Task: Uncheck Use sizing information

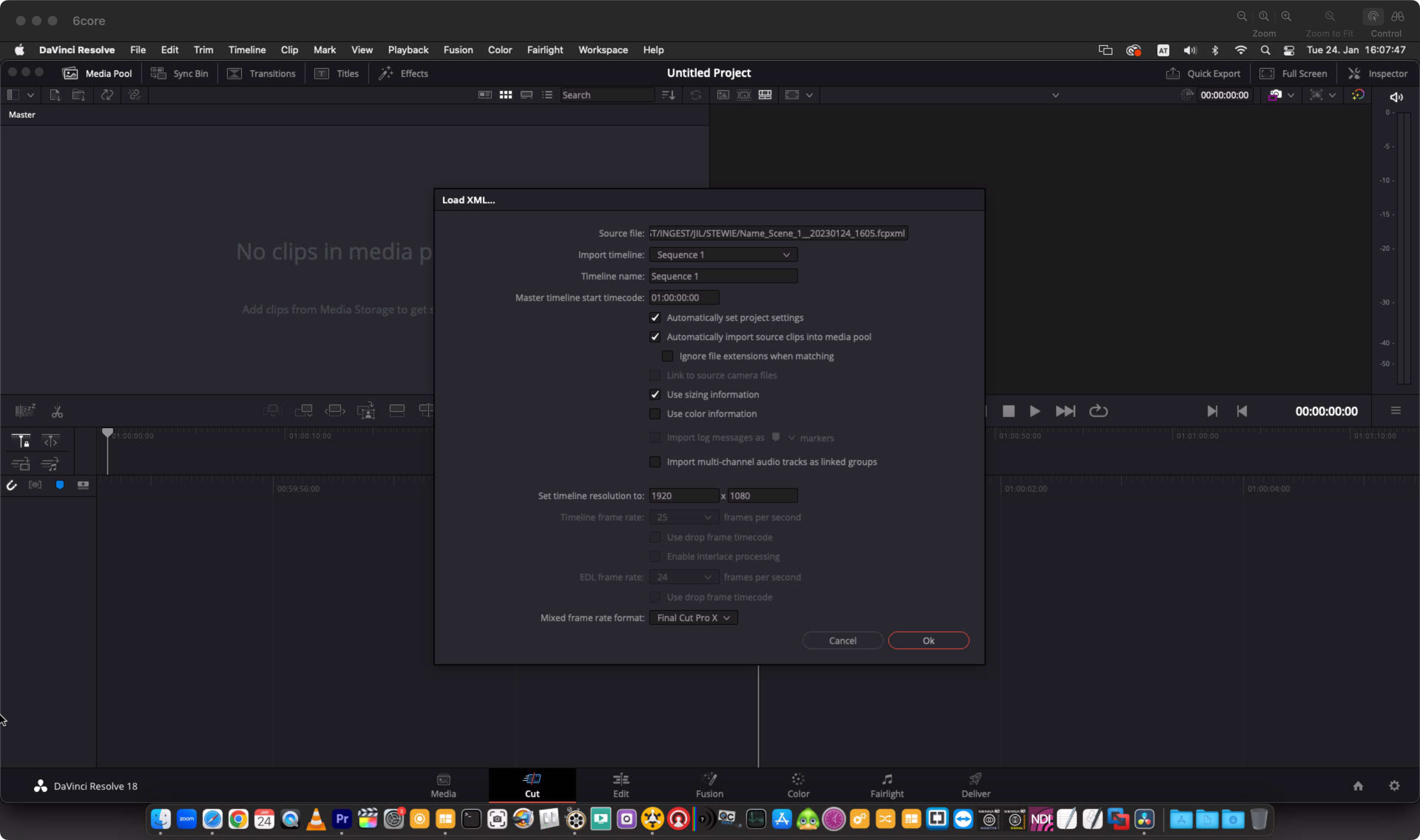Action: coord(655,395)
